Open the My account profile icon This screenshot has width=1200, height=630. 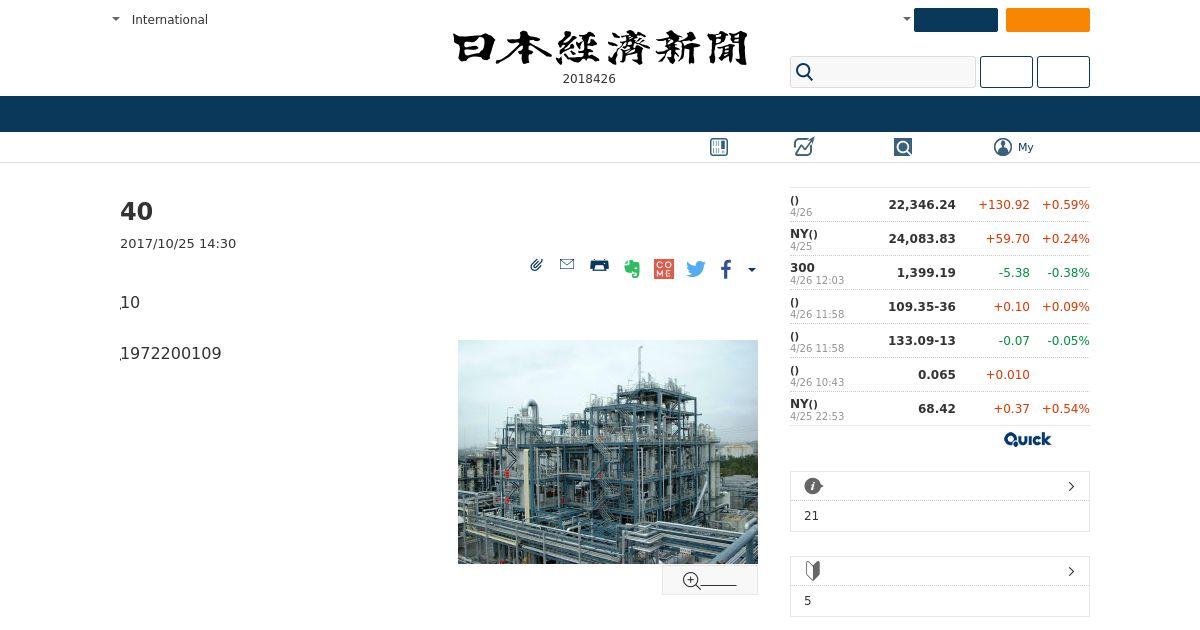click(1003, 147)
